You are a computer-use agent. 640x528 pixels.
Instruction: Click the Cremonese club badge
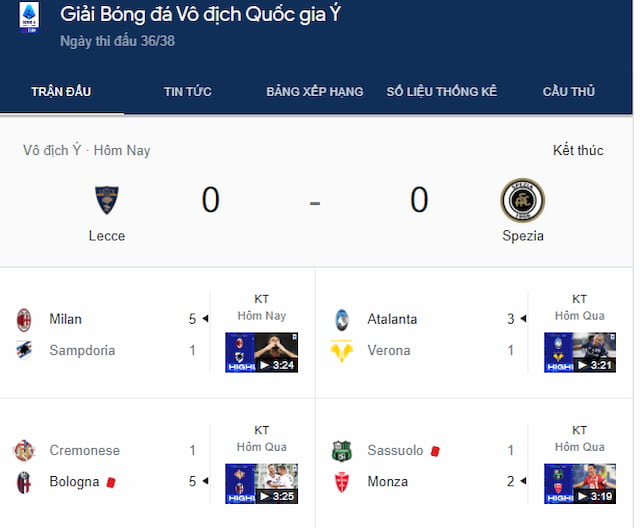coord(23,451)
